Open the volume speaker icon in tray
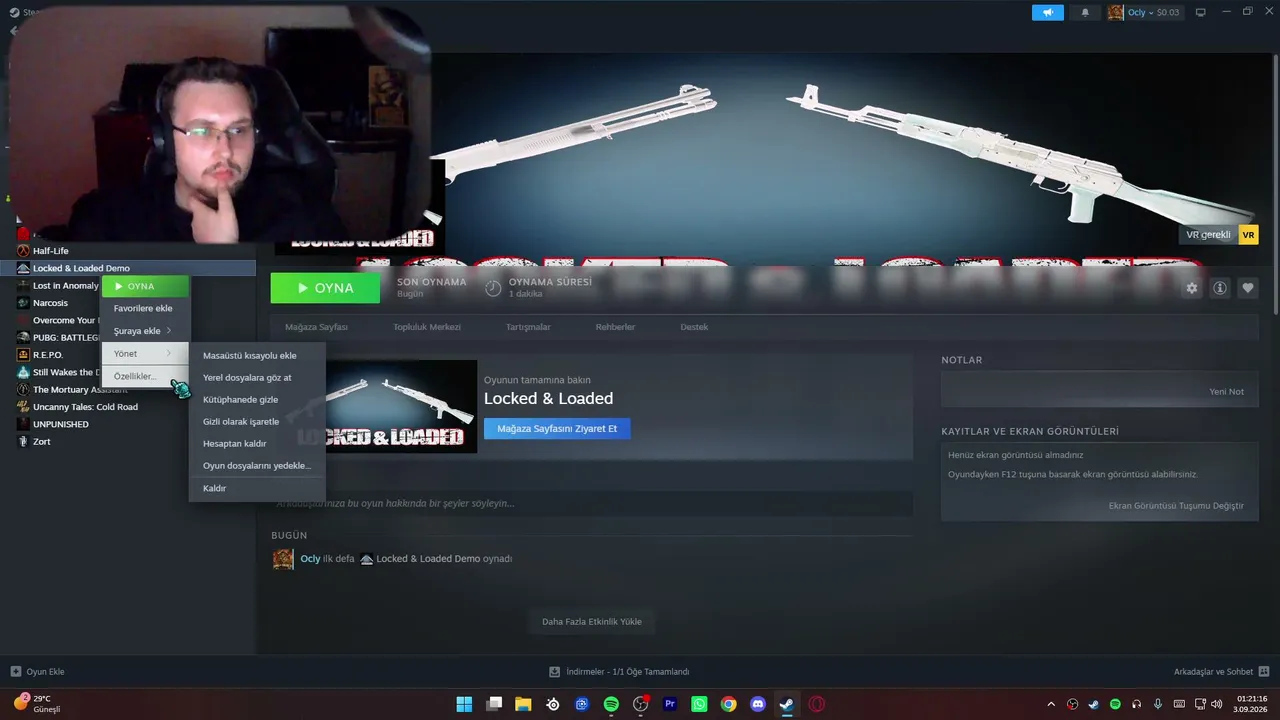 (x=1219, y=704)
